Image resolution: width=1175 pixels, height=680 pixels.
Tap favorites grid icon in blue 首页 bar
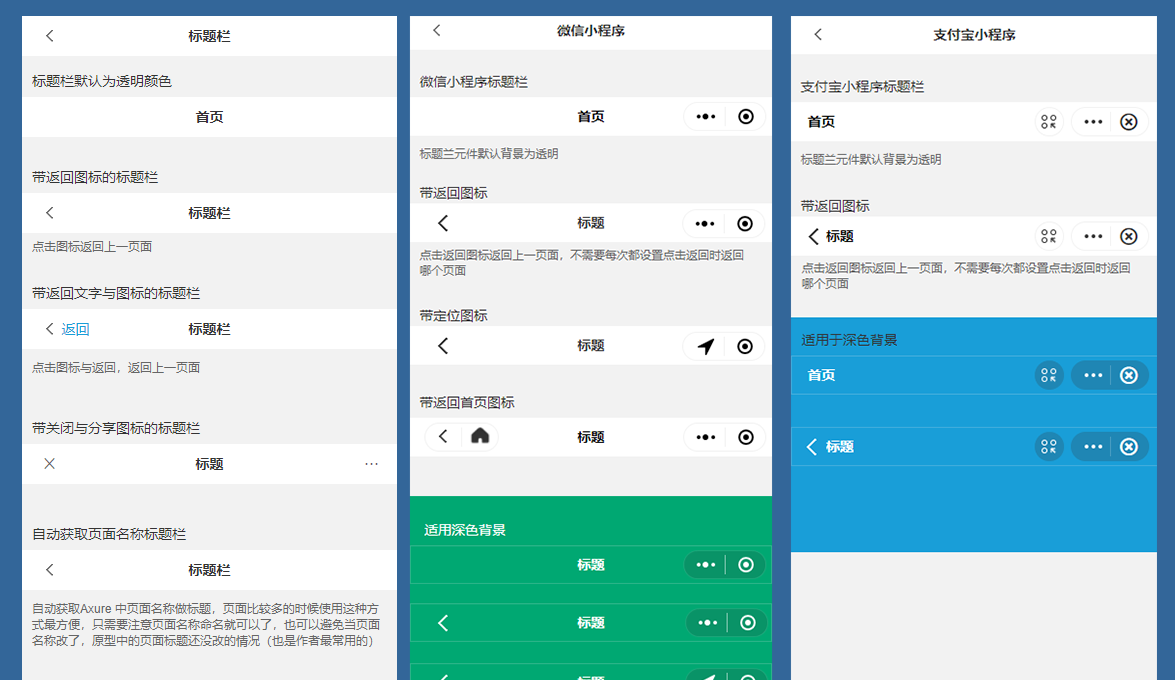1048,375
